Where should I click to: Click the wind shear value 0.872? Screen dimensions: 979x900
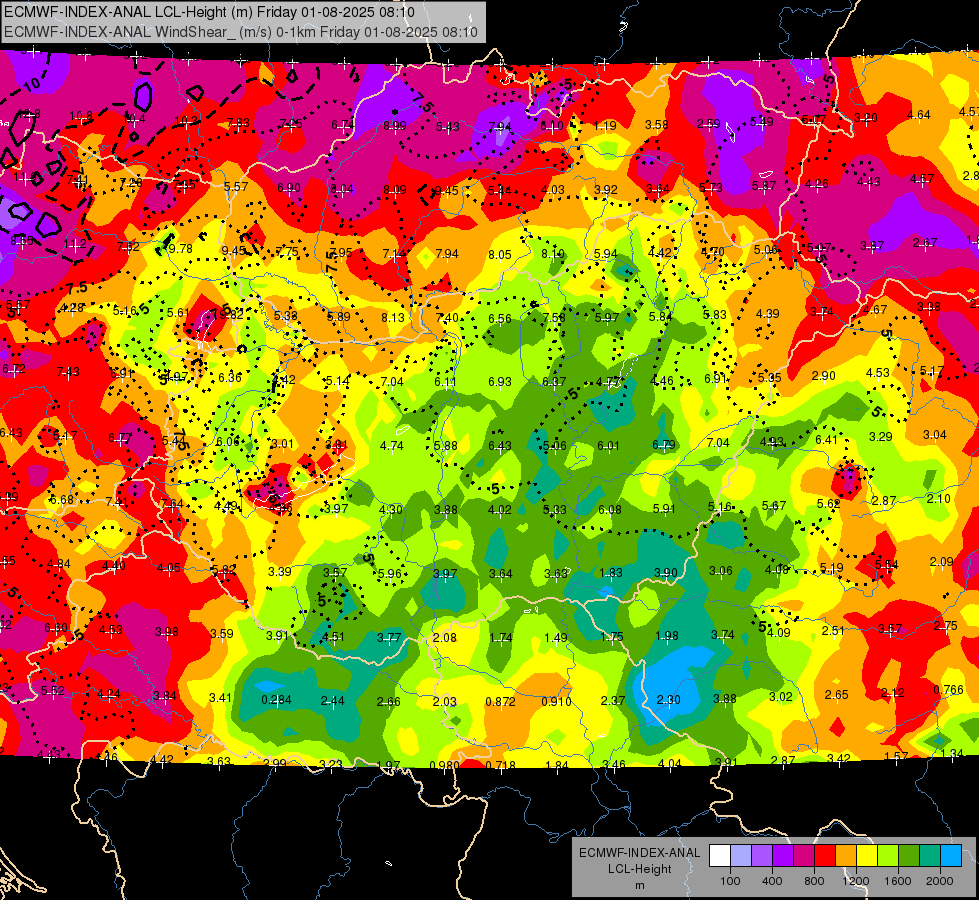tap(501, 701)
